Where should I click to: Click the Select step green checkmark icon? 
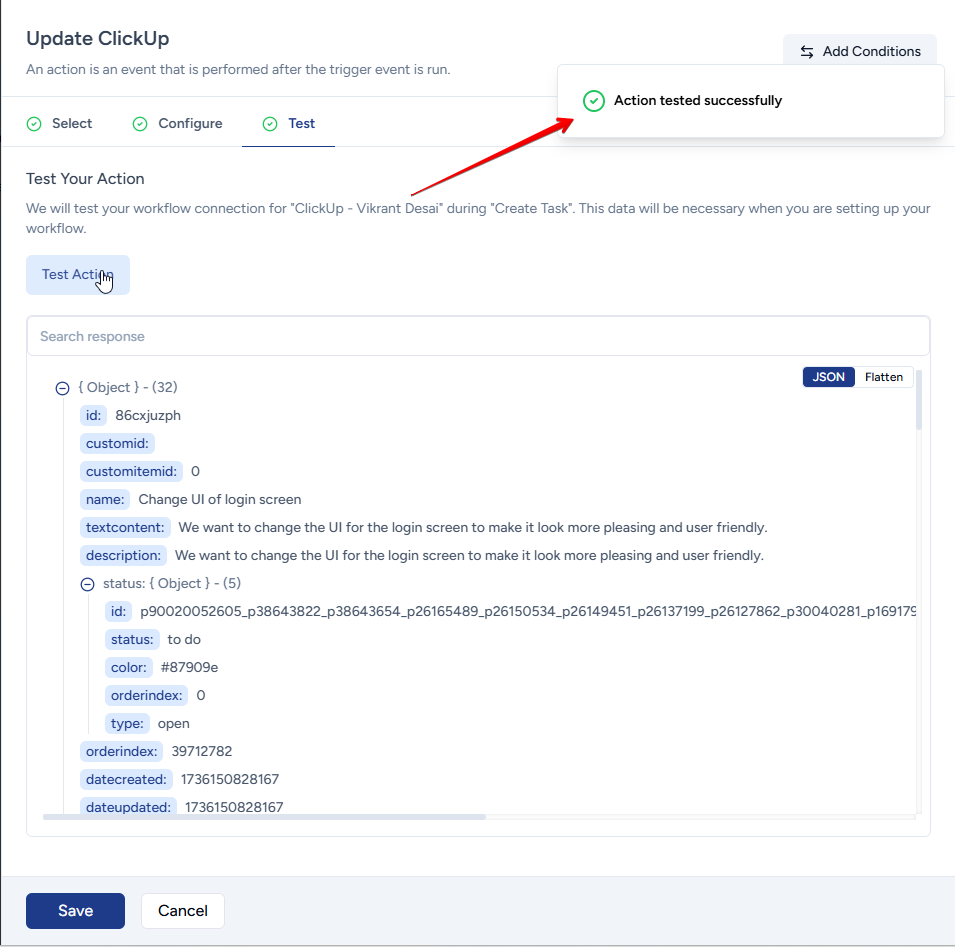pyautogui.click(x=34, y=124)
